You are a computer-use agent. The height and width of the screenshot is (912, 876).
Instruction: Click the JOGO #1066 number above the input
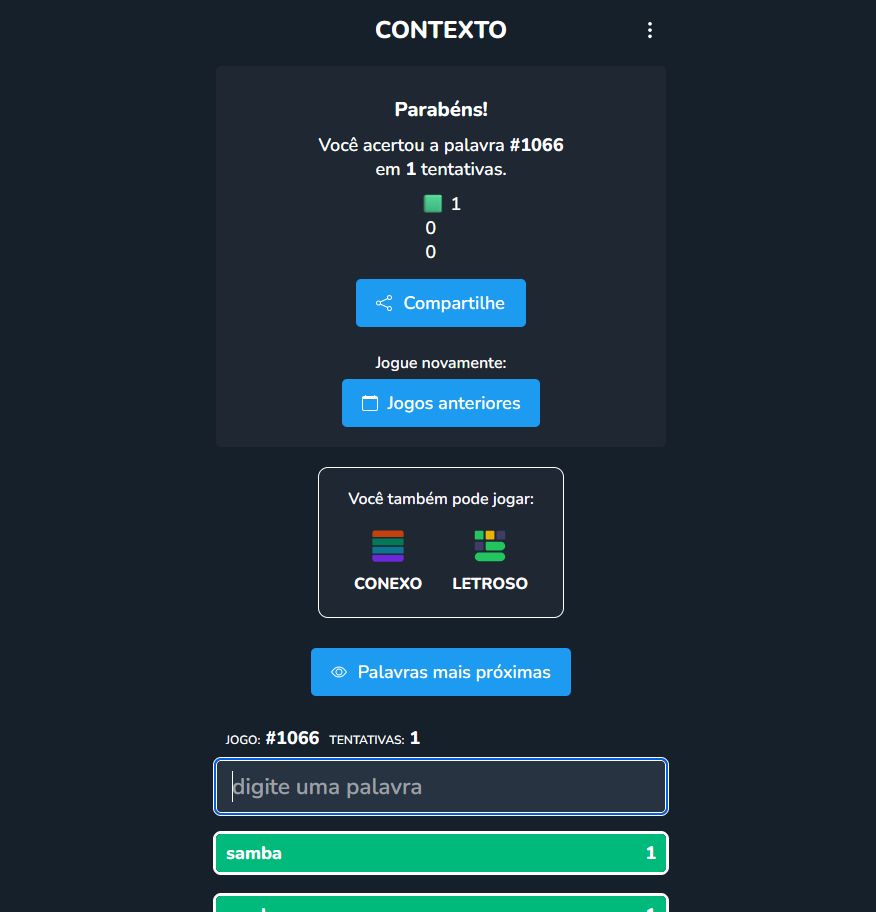pos(292,738)
